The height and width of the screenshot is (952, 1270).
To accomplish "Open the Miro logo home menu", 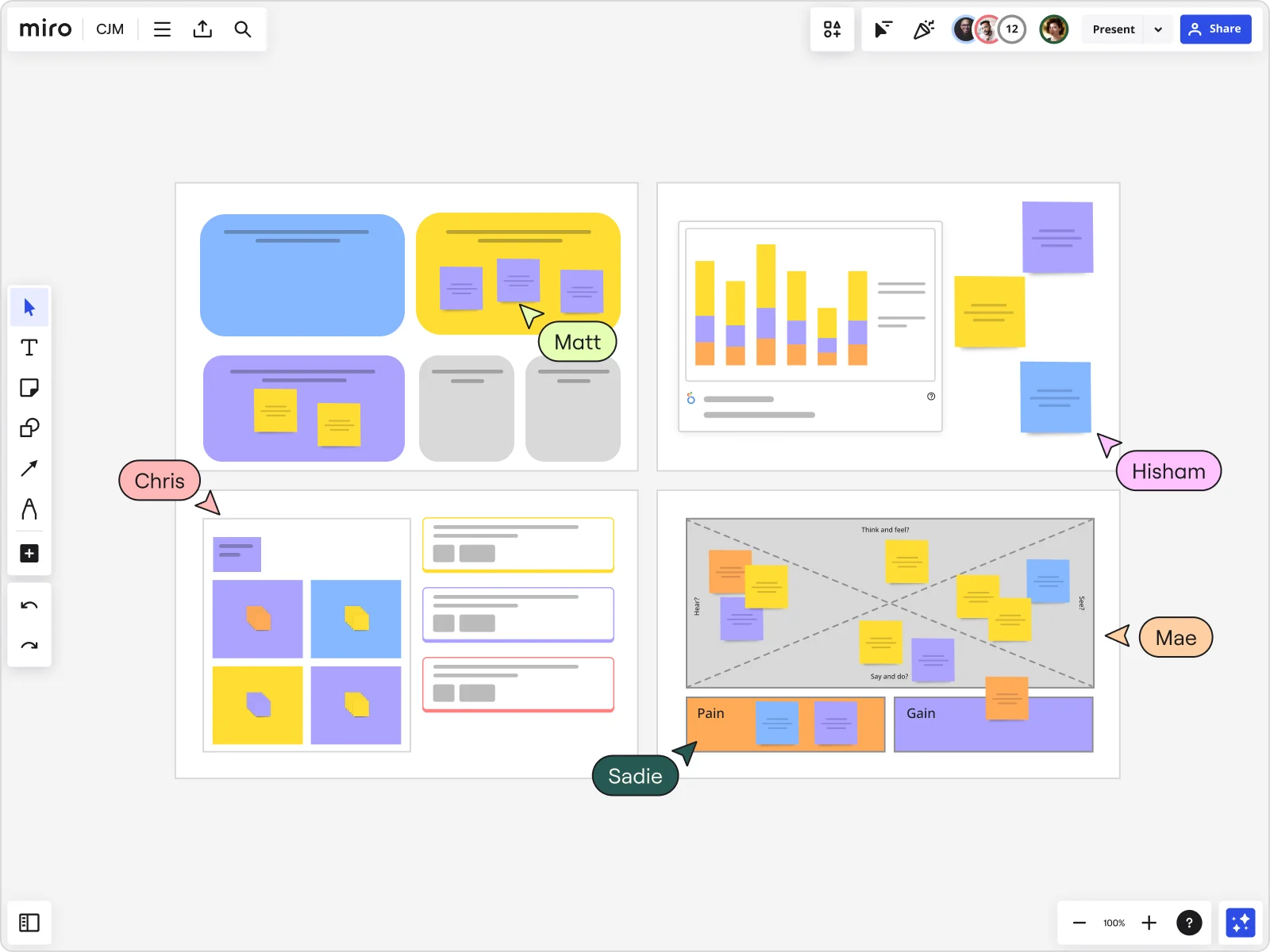I will (x=44, y=29).
